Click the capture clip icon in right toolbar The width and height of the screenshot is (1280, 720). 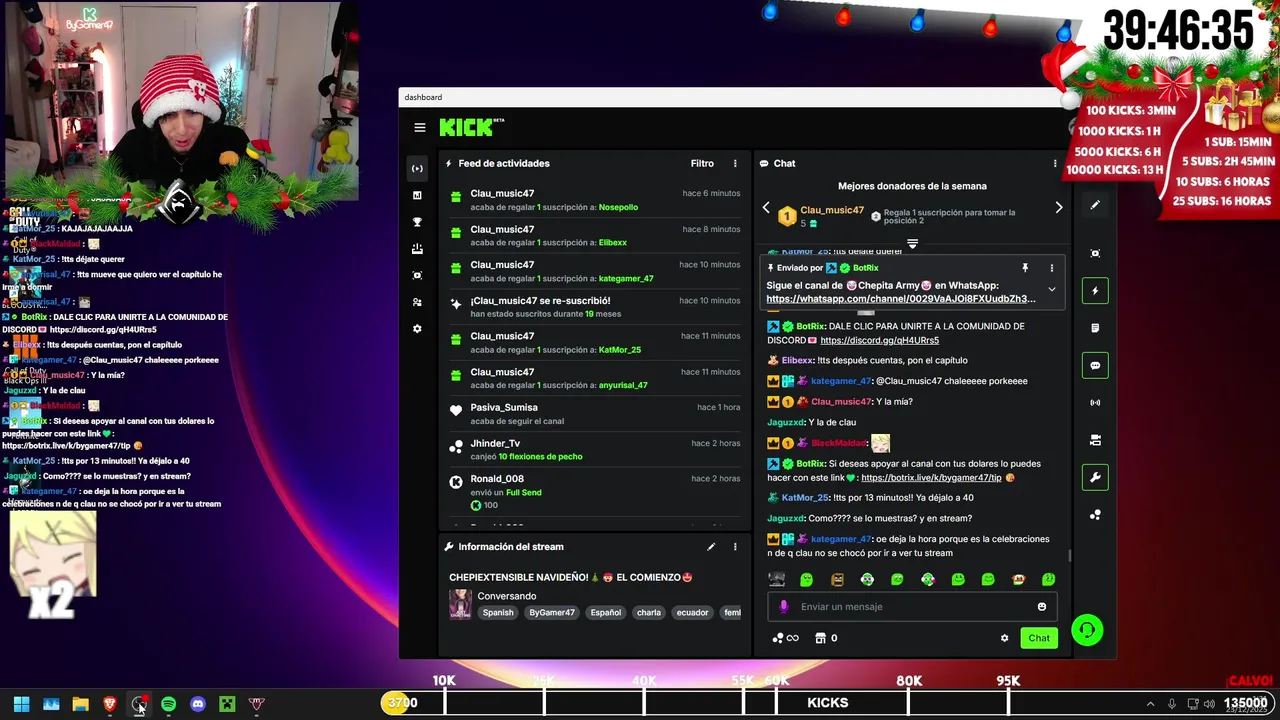pos(1095,254)
